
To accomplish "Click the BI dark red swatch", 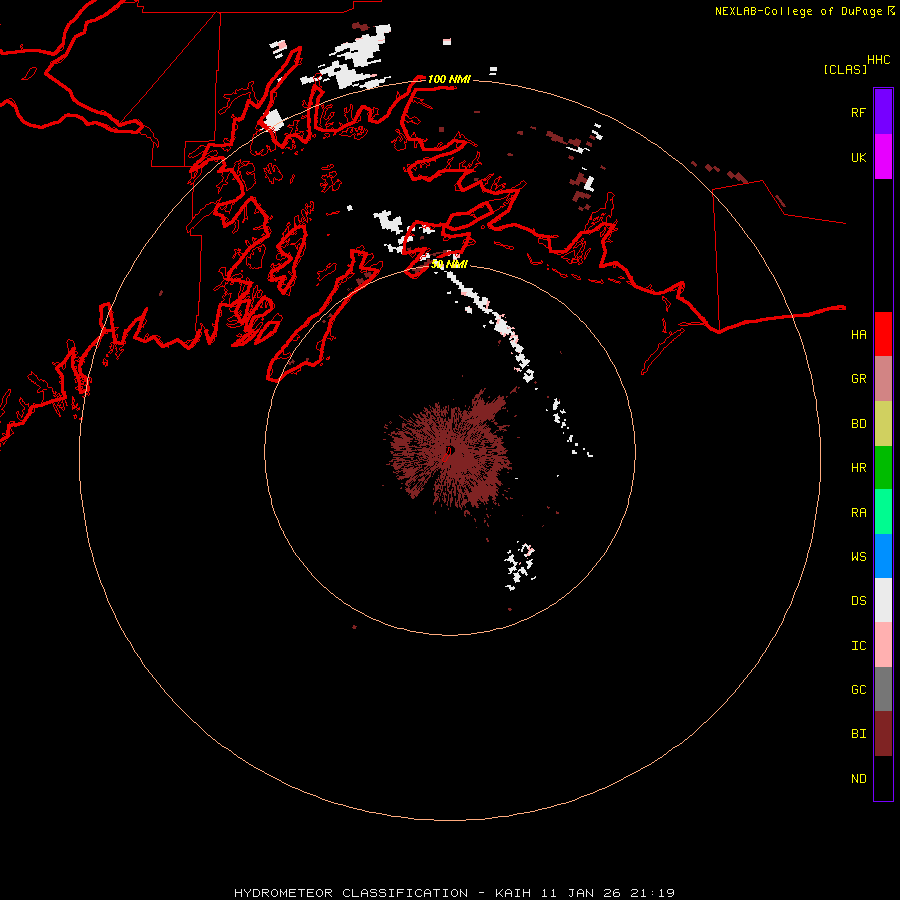I will point(883,734).
